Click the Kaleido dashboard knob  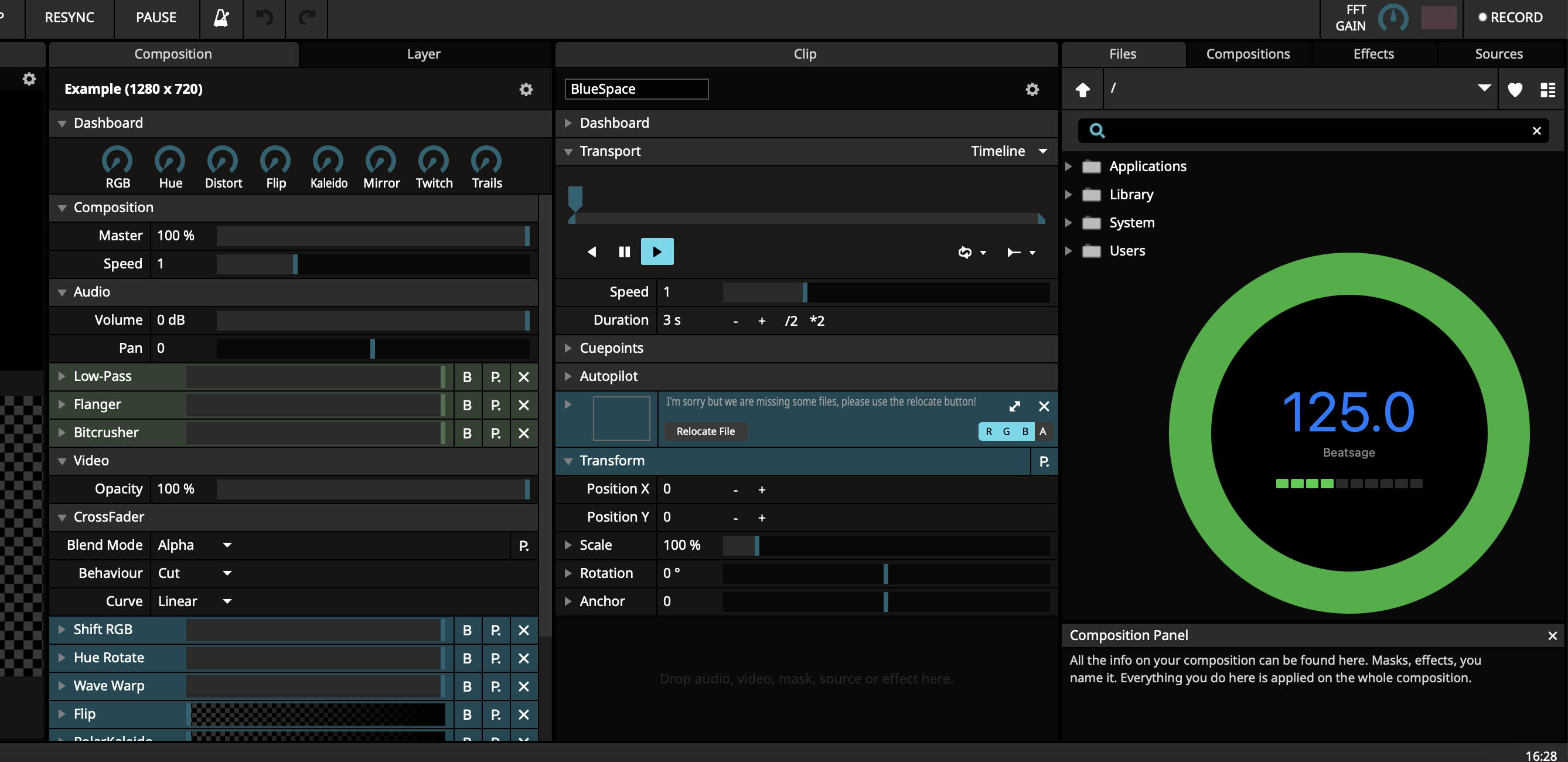pos(328,160)
